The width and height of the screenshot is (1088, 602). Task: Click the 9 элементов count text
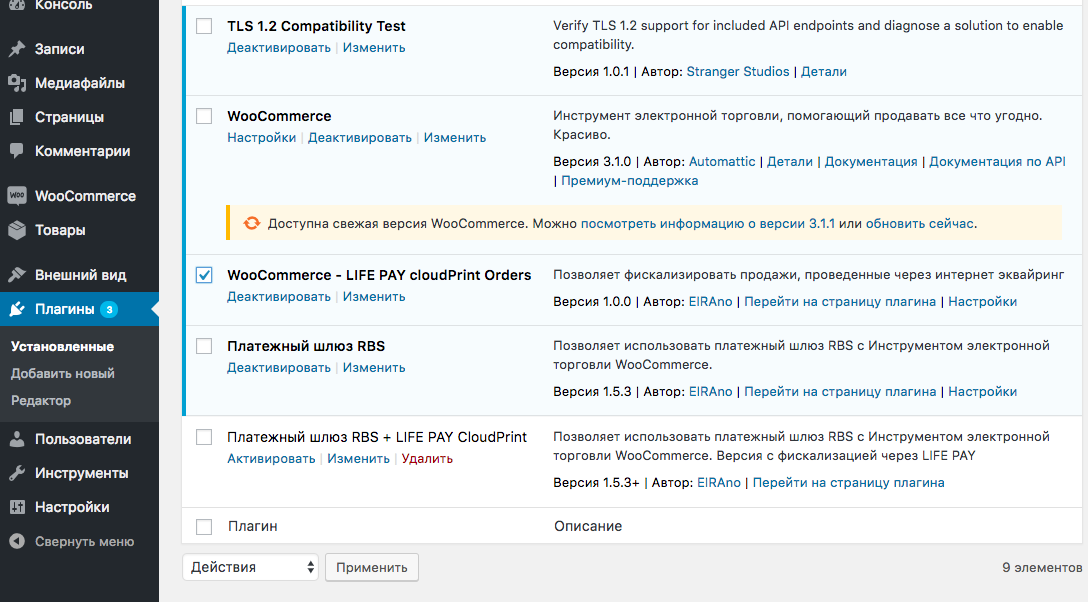pos(1042,567)
